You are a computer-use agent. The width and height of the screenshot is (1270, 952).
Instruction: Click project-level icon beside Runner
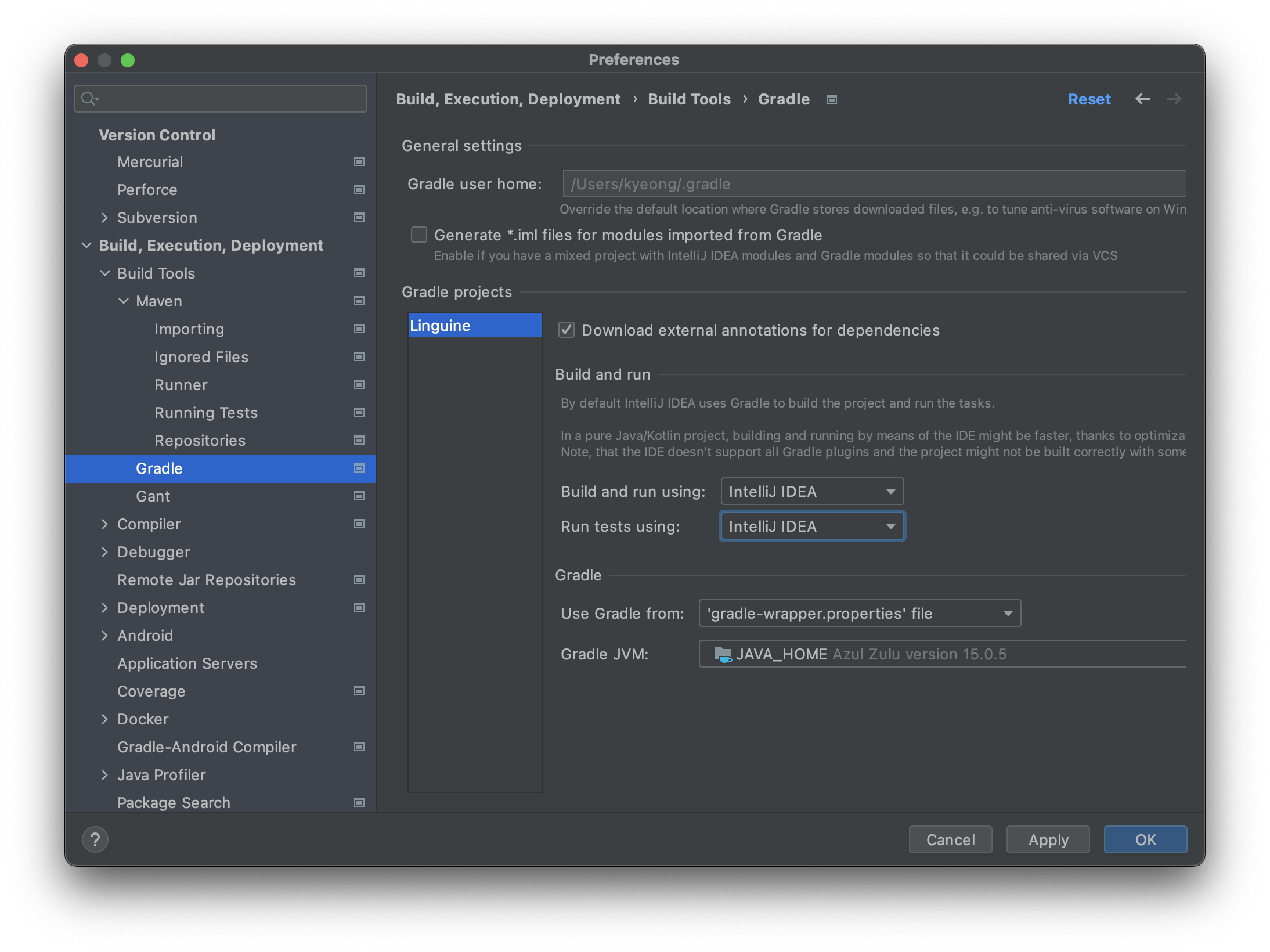pos(359,385)
